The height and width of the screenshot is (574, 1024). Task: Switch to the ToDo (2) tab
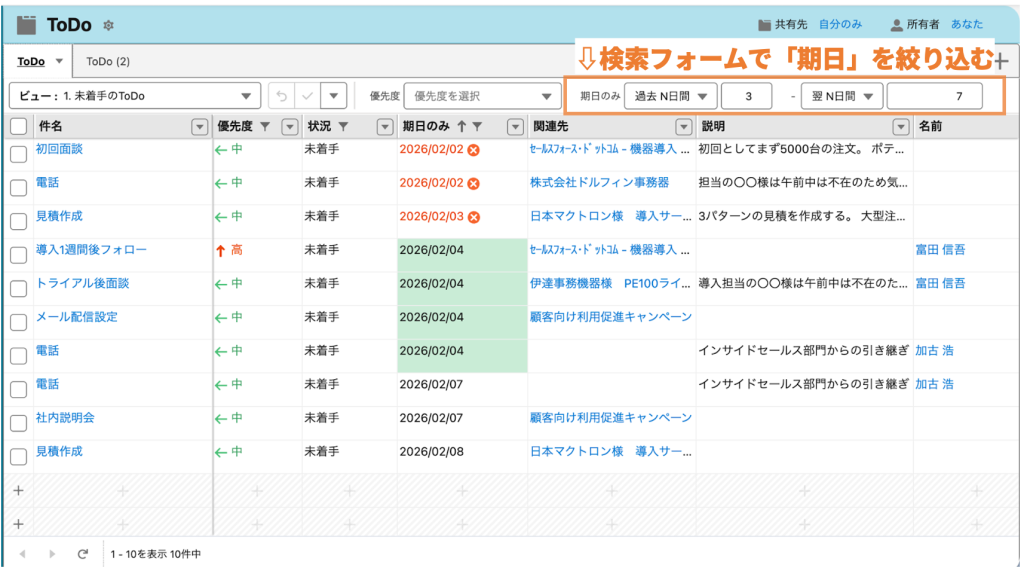click(x=108, y=61)
